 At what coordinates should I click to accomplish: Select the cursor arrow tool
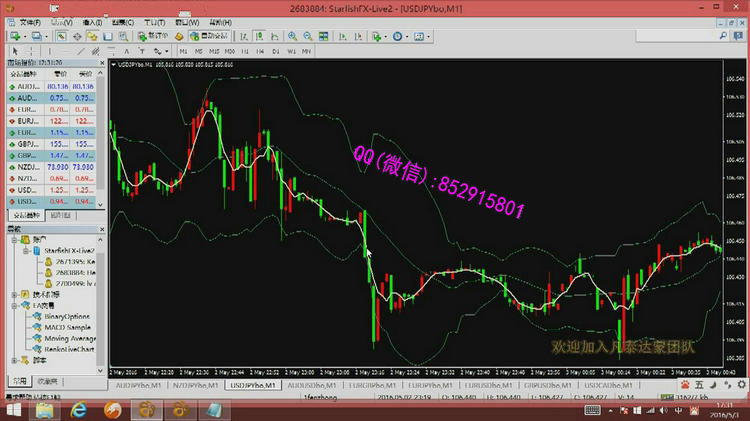point(14,50)
